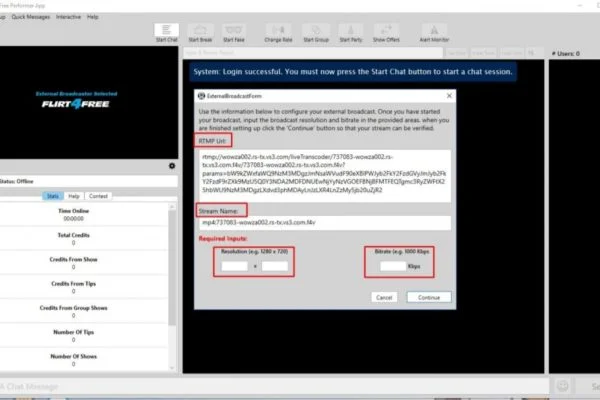Click the resolution width input field
Image resolution: width=600 pixels, height=400 pixels.
(x=235, y=266)
